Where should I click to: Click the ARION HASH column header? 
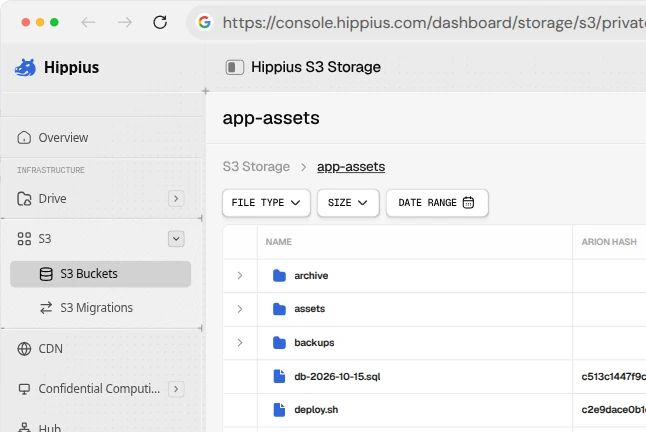[x=609, y=242]
